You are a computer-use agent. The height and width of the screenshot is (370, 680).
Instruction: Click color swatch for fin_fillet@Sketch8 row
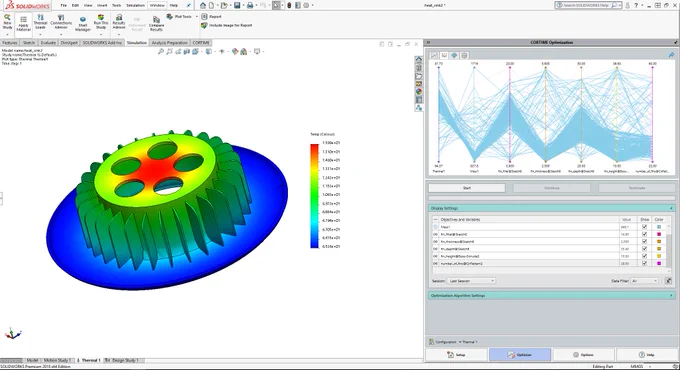click(x=659, y=234)
